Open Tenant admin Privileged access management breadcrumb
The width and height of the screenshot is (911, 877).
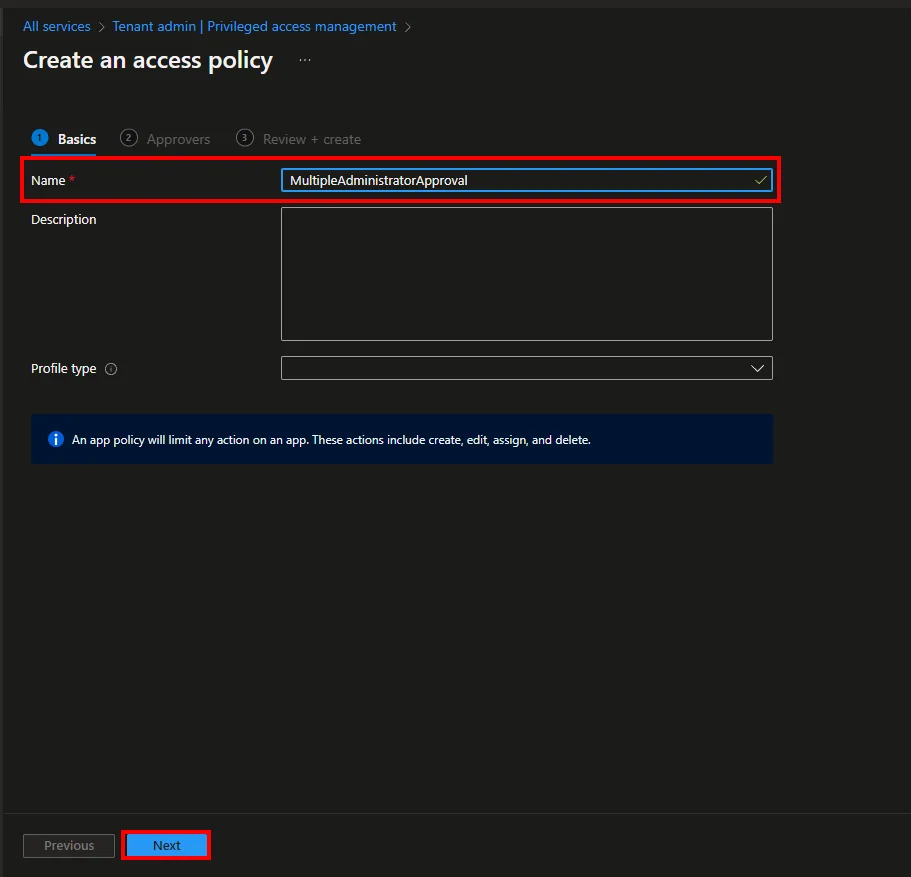(x=254, y=27)
